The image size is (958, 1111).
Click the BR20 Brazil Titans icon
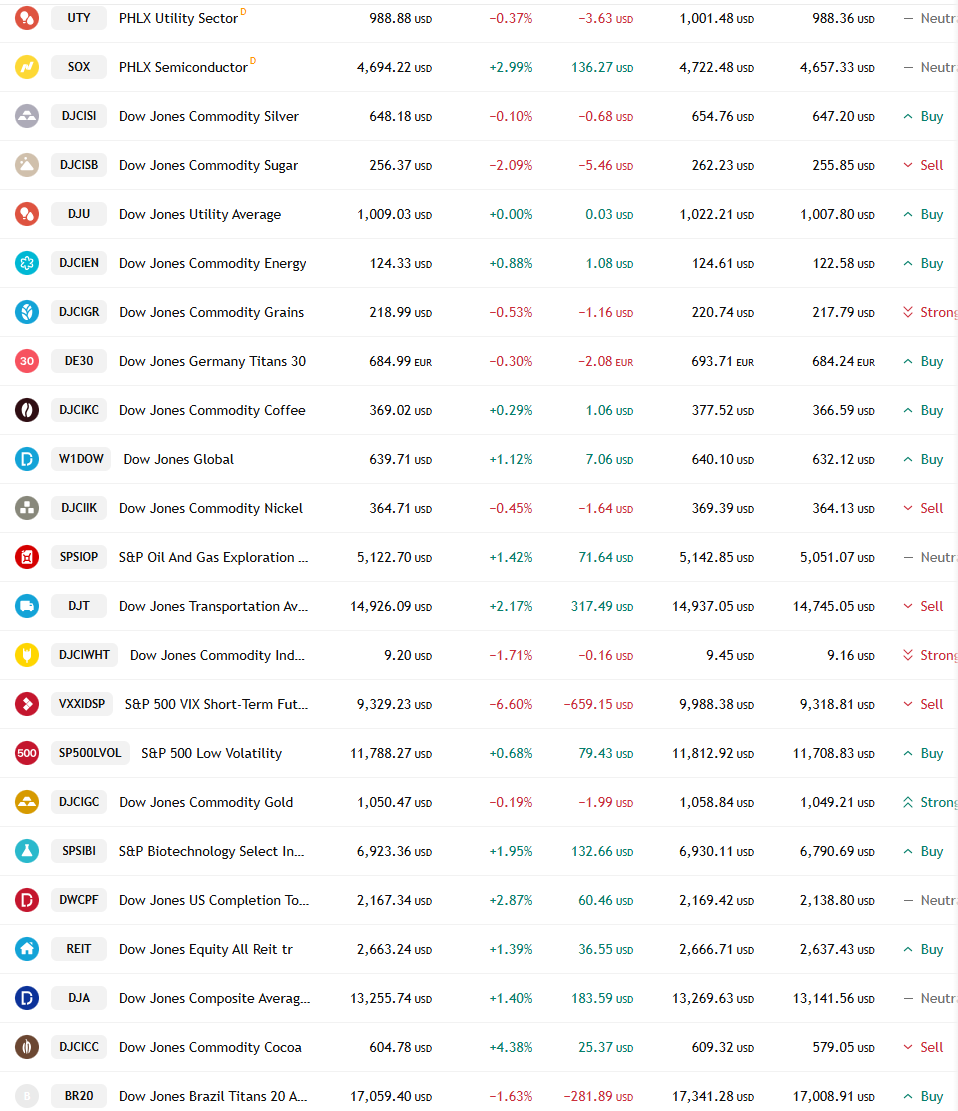pyautogui.click(x=27, y=1095)
